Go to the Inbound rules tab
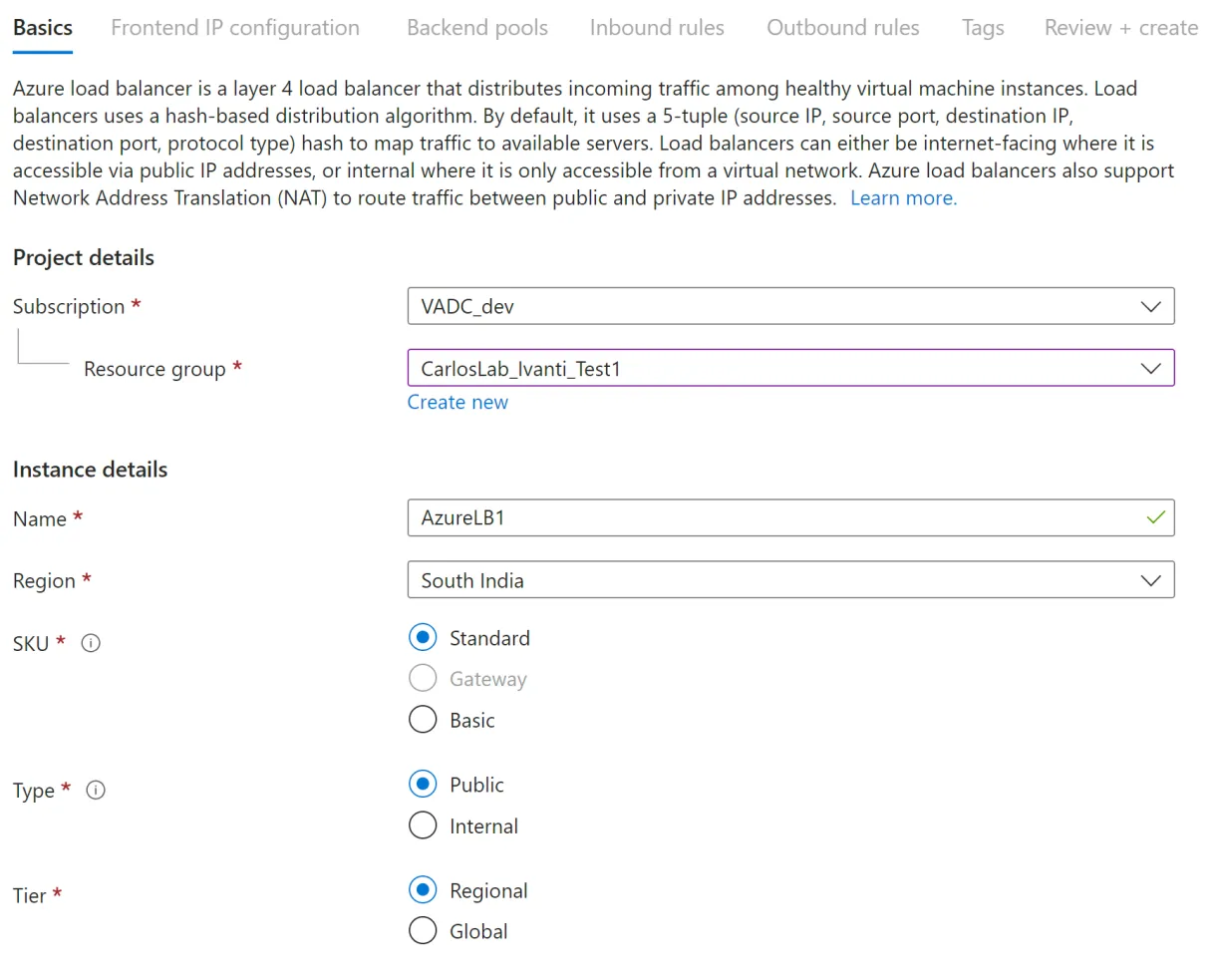This screenshot has height=980, width=1218. pyautogui.click(x=657, y=28)
